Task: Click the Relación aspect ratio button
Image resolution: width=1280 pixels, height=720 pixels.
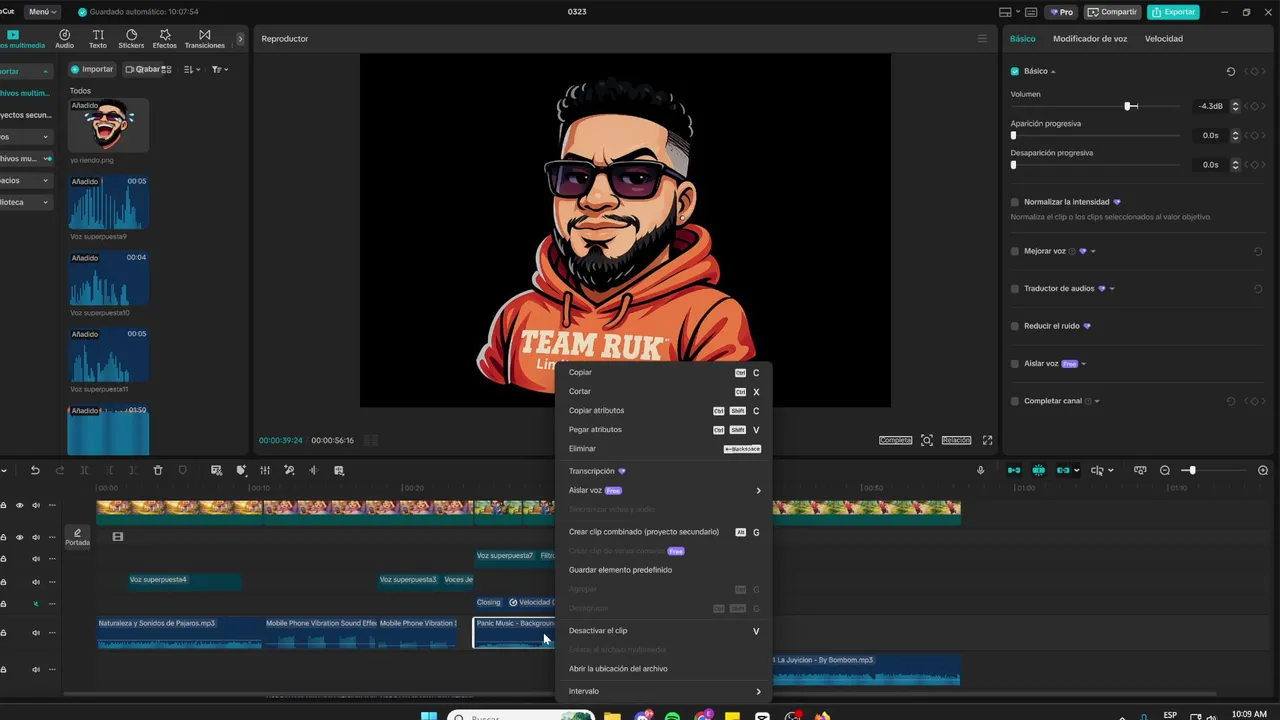Action: tap(956, 440)
